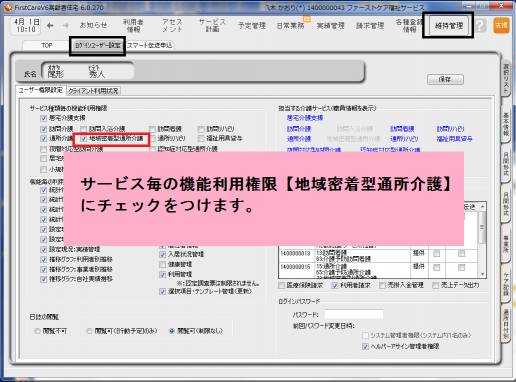Click the blue 通所リハビリ service link

[x=404, y=139]
